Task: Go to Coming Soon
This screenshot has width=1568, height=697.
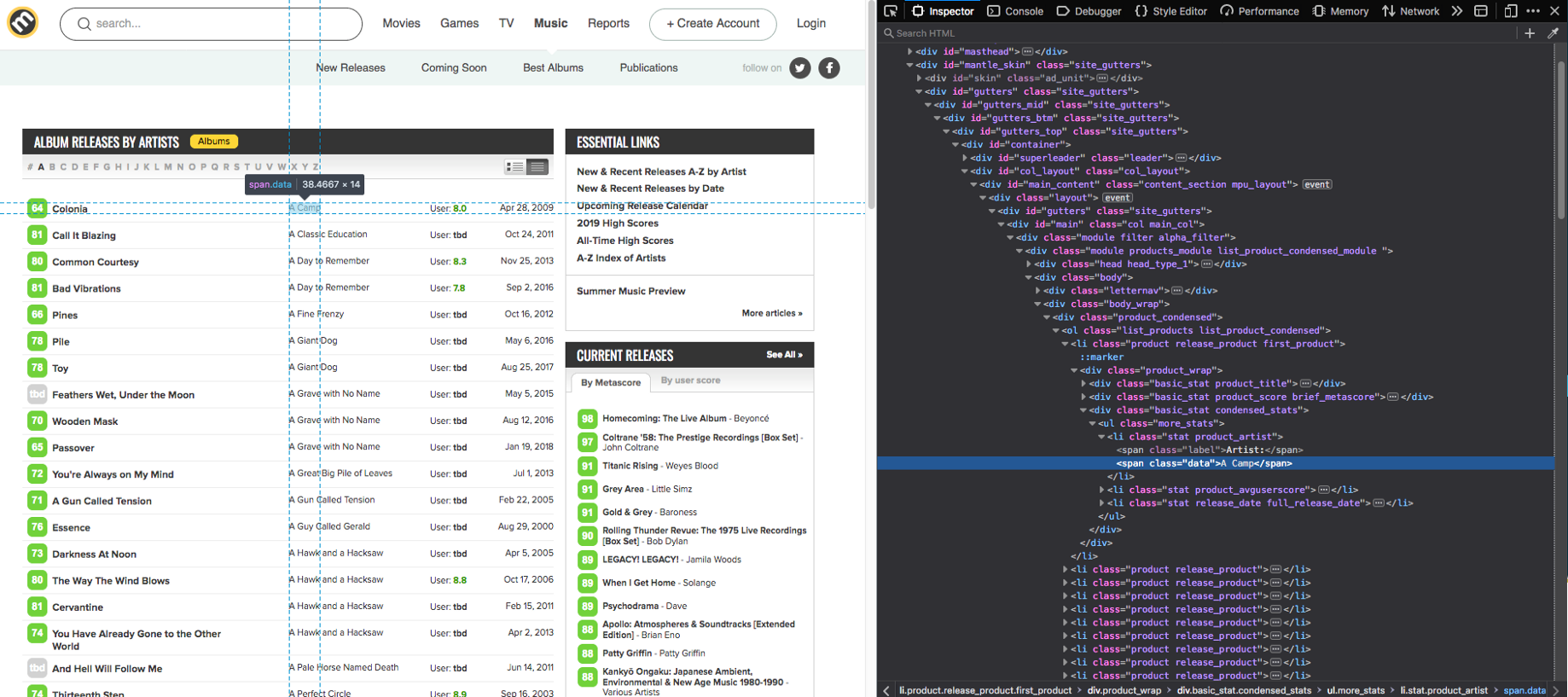Action: (x=454, y=68)
